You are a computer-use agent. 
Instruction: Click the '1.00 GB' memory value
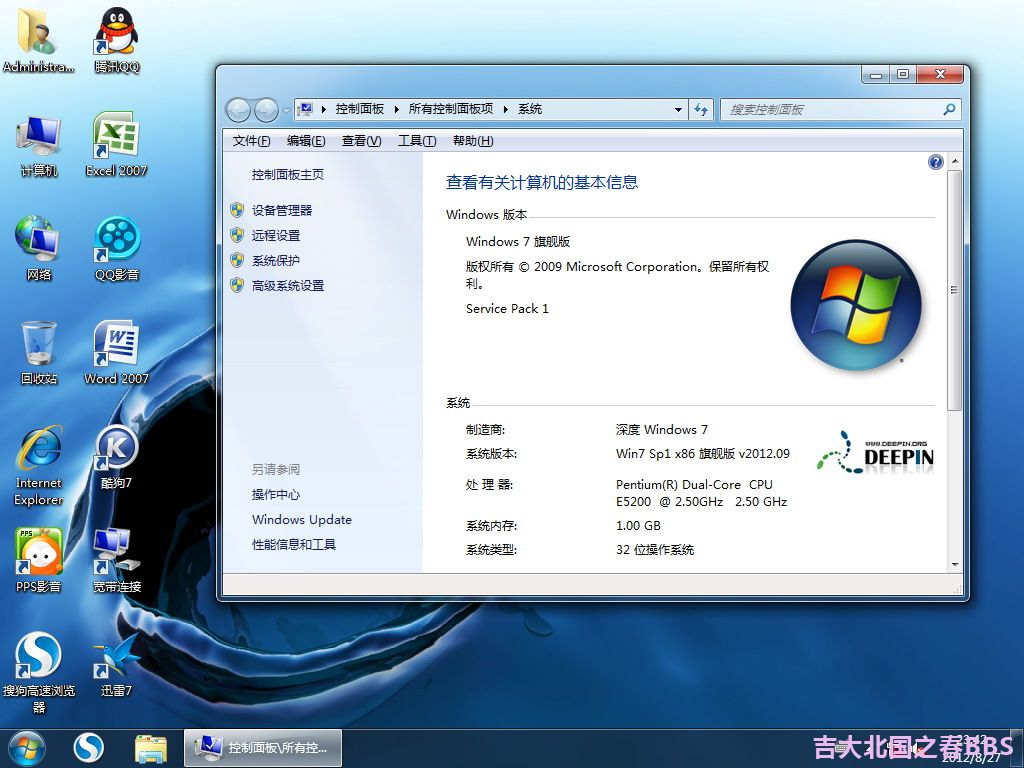[x=638, y=526]
